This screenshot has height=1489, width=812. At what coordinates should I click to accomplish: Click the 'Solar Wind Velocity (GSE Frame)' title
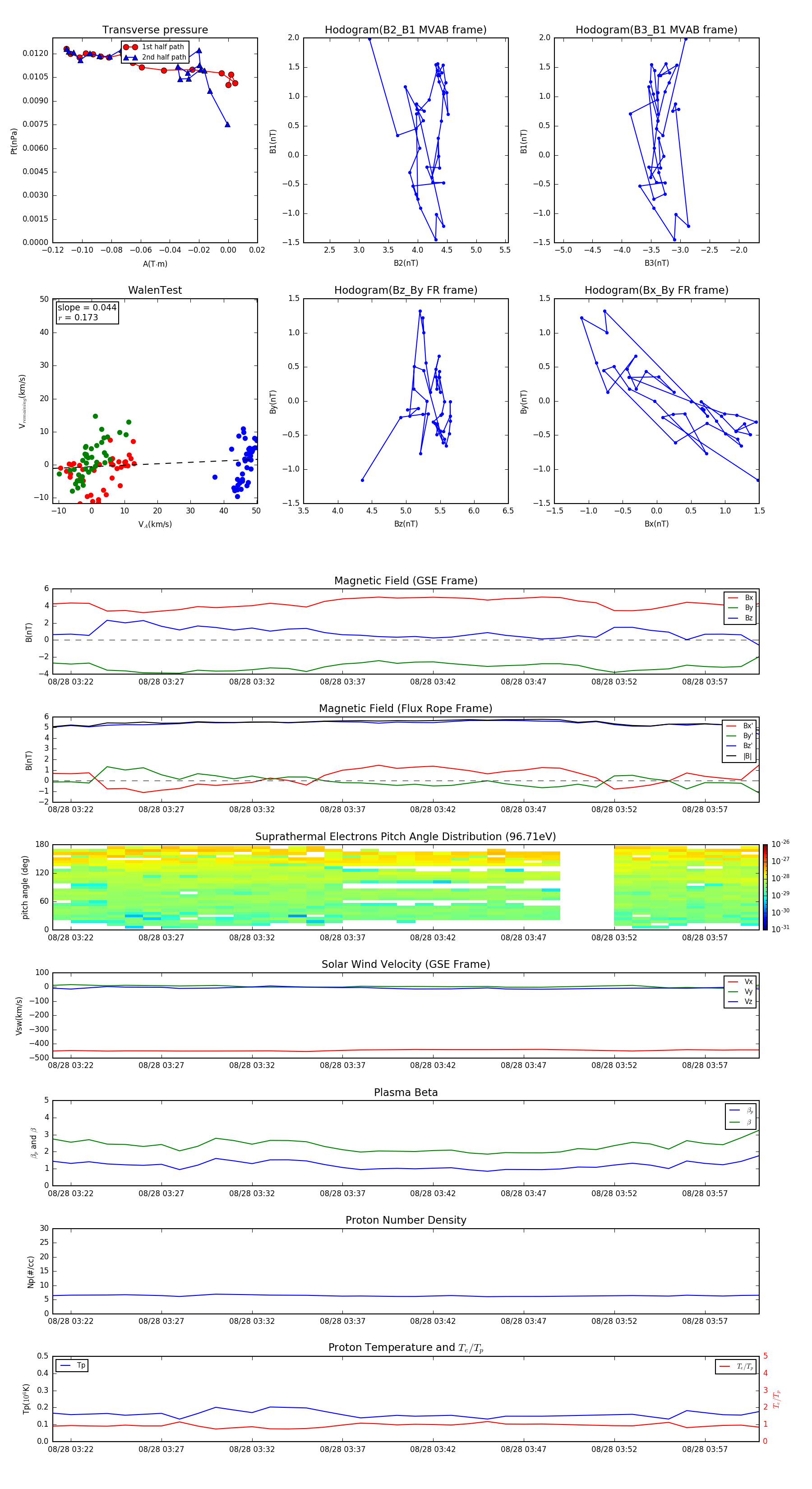point(406,964)
